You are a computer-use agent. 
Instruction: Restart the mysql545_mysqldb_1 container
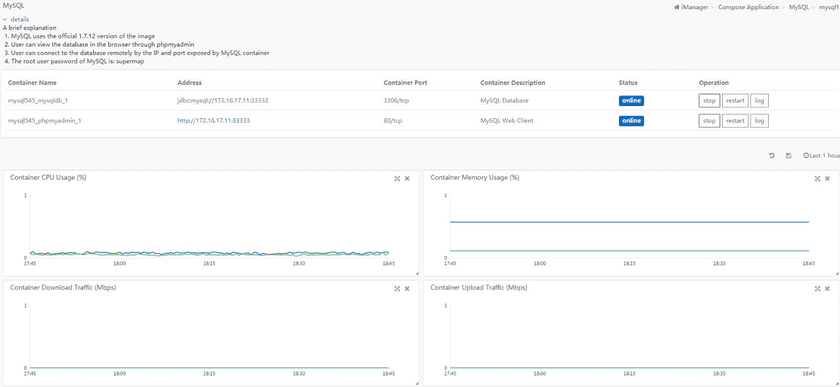coord(735,101)
